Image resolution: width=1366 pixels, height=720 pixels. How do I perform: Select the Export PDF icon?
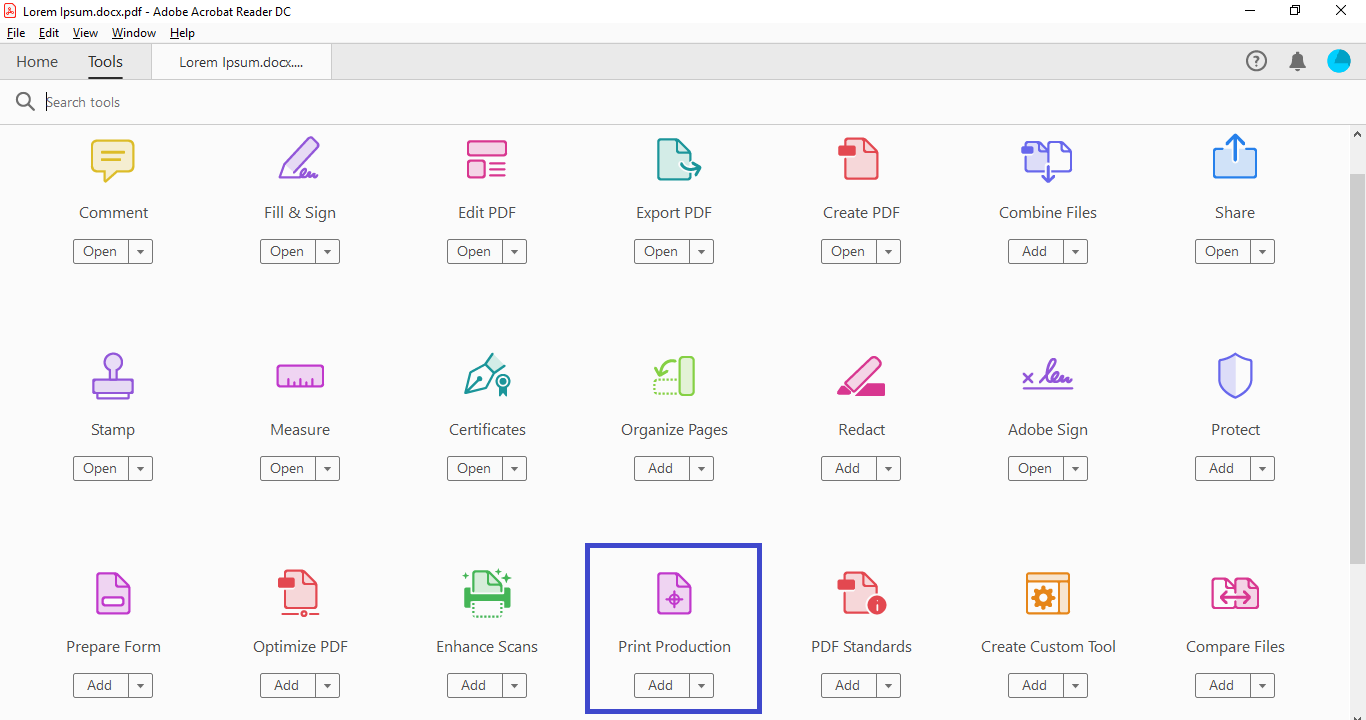click(x=678, y=159)
